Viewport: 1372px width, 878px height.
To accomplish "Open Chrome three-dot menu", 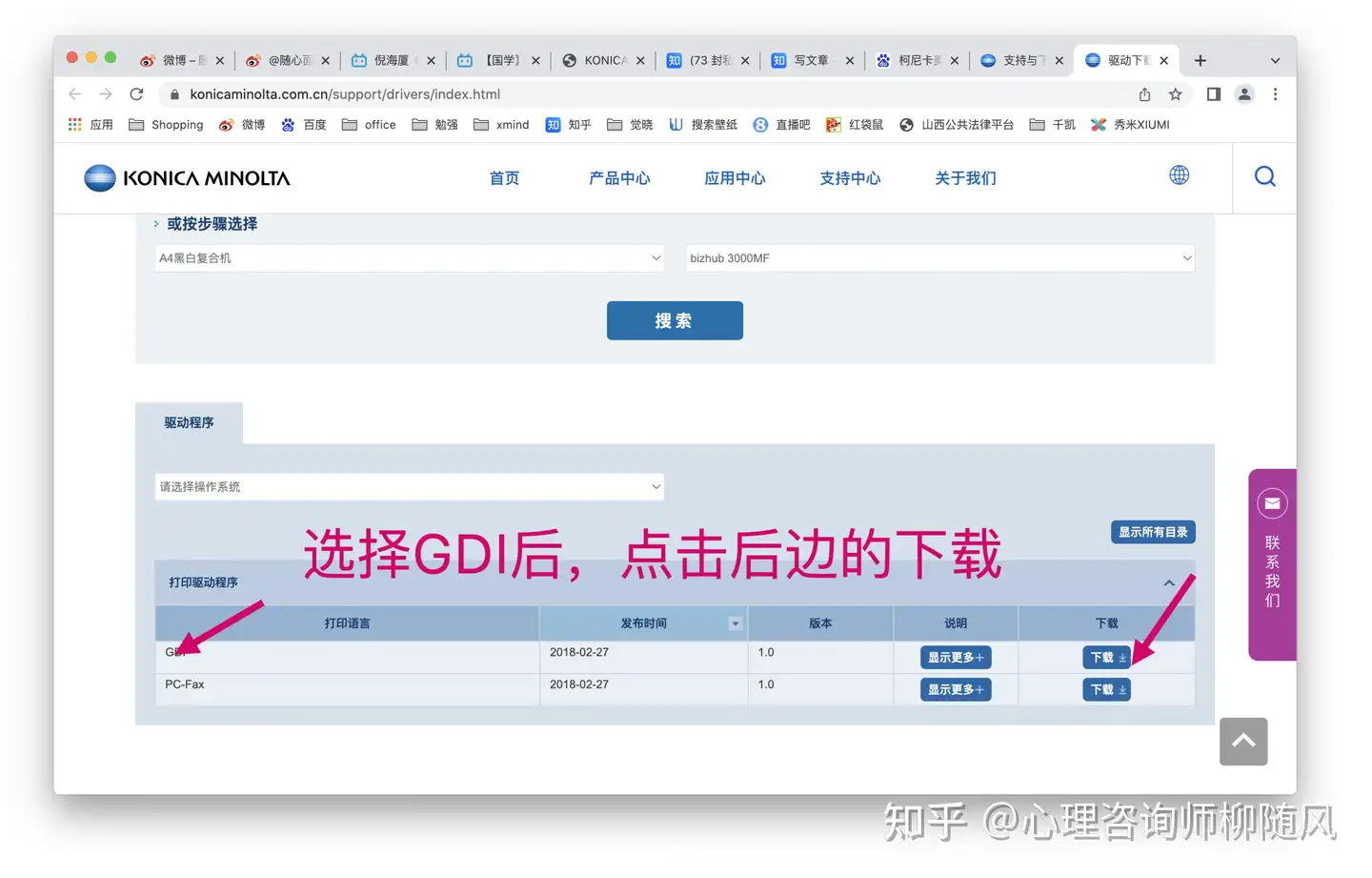I will pyautogui.click(x=1275, y=94).
